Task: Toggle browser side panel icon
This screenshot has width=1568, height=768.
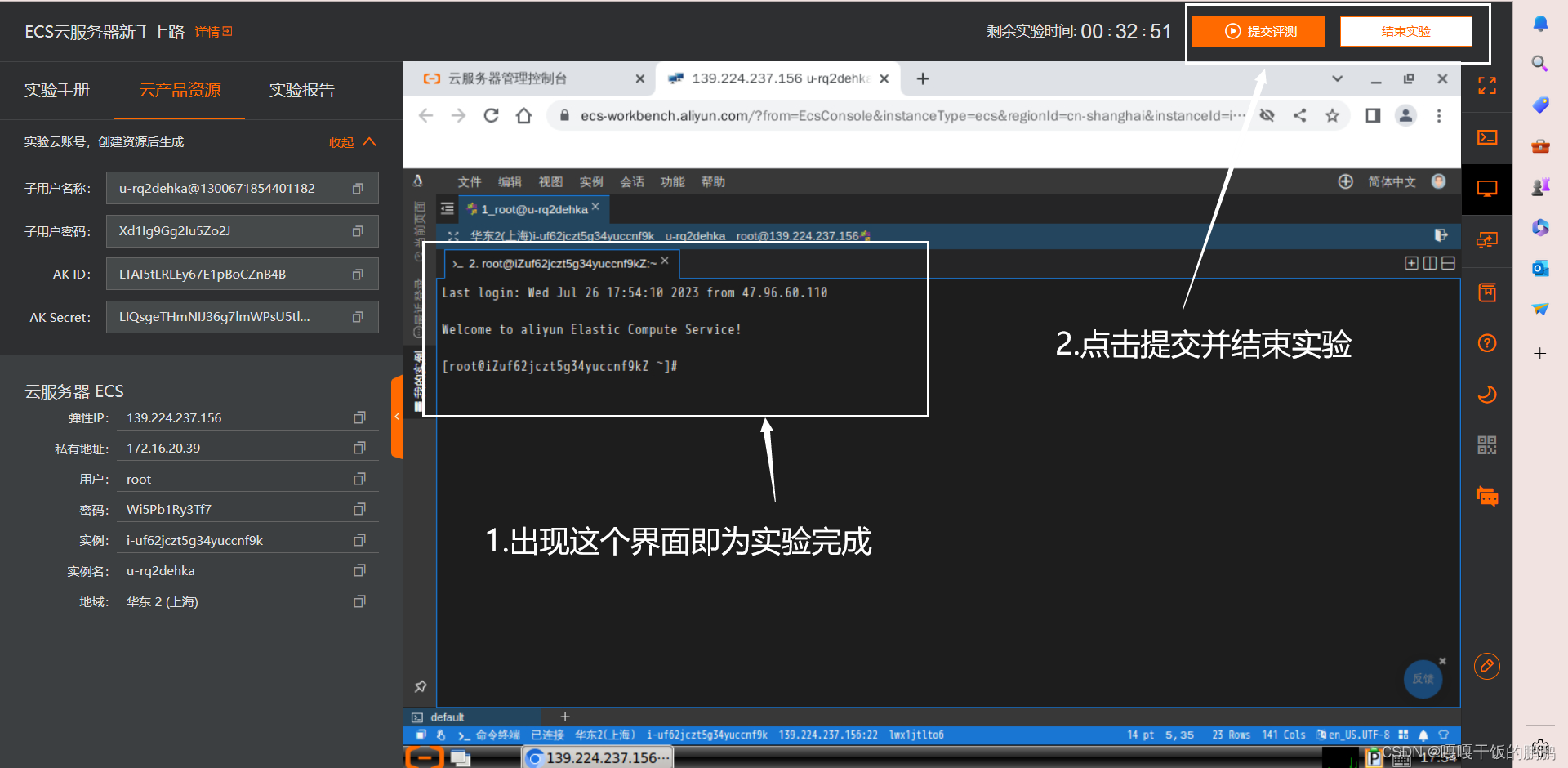Action: [x=1373, y=116]
